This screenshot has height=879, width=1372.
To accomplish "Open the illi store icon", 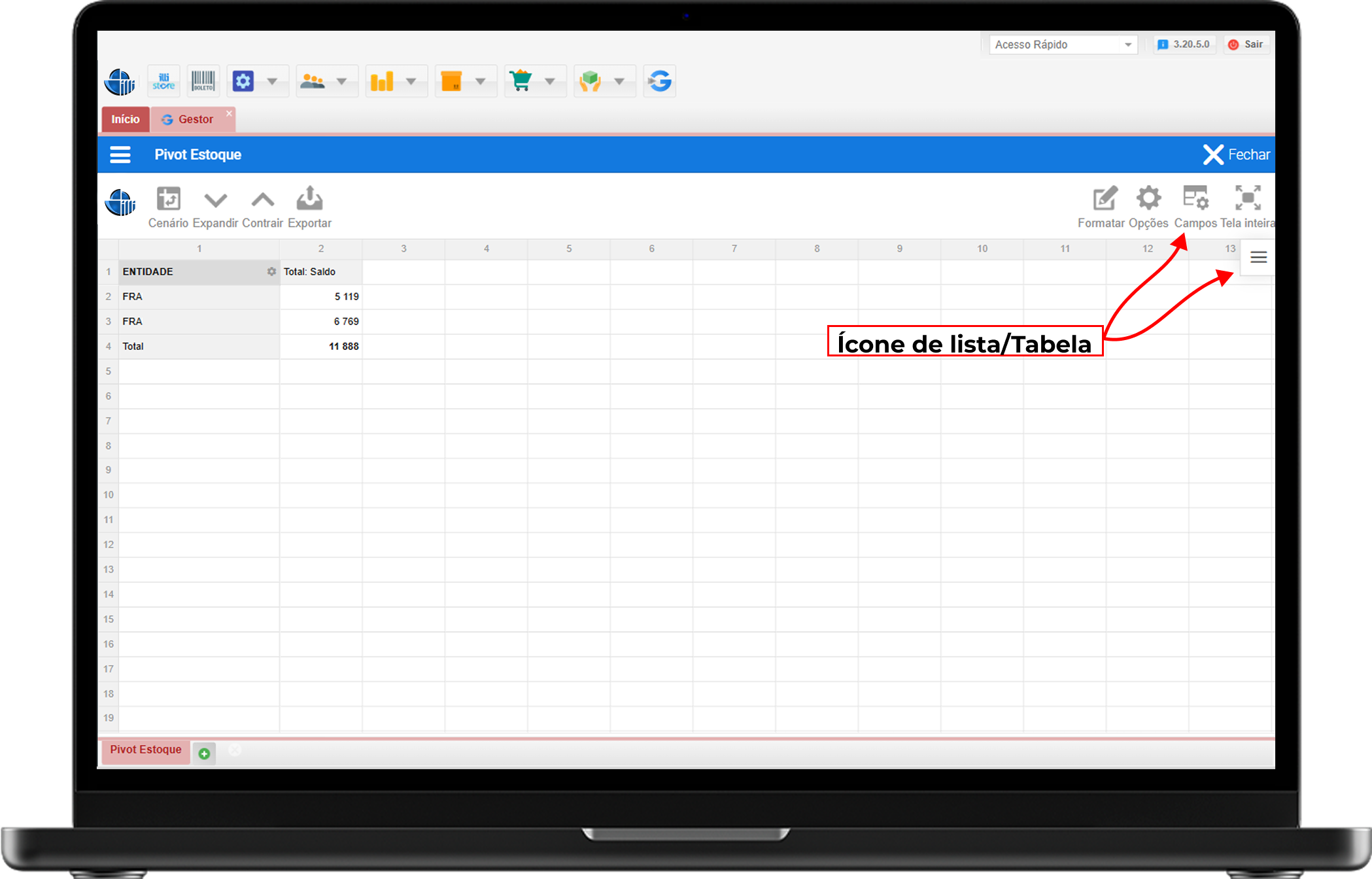I will point(163,81).
